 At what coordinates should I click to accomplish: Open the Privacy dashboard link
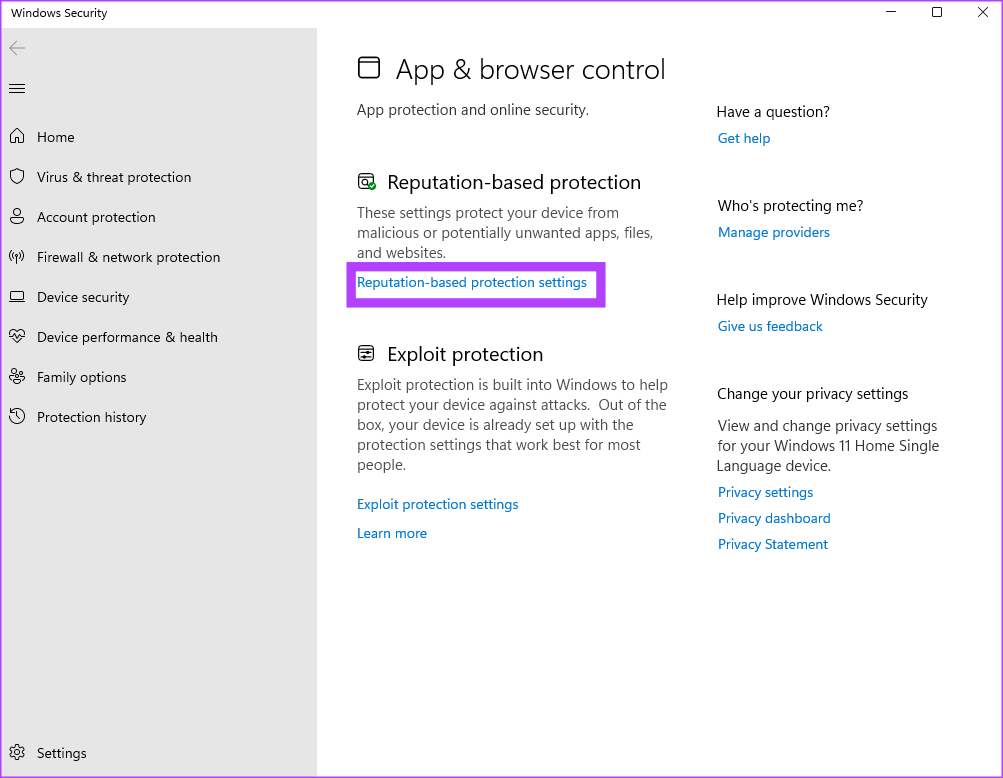tap(774, 518)
